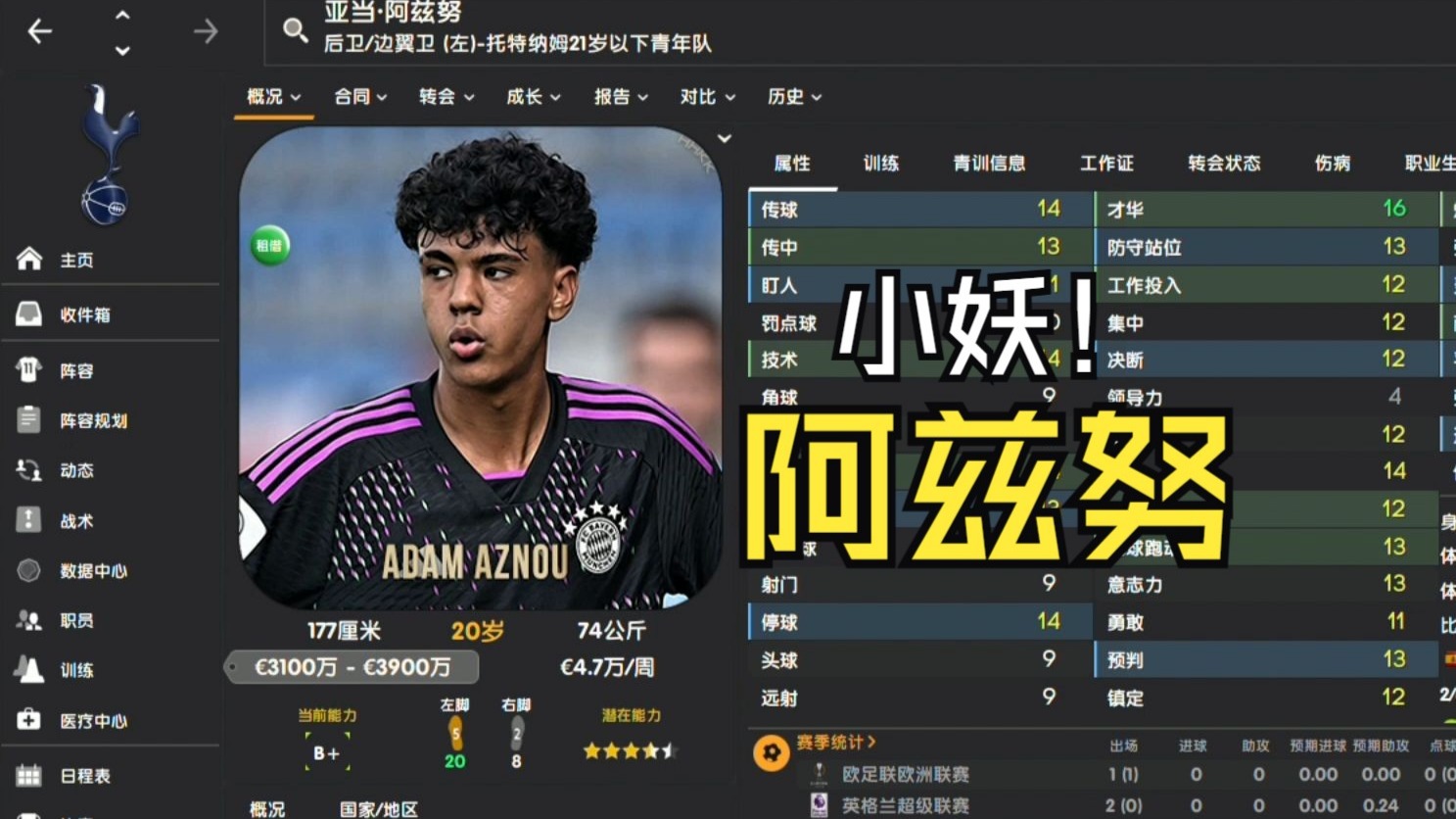Expand the 概况 dropdown menu

tap(274, 96)
